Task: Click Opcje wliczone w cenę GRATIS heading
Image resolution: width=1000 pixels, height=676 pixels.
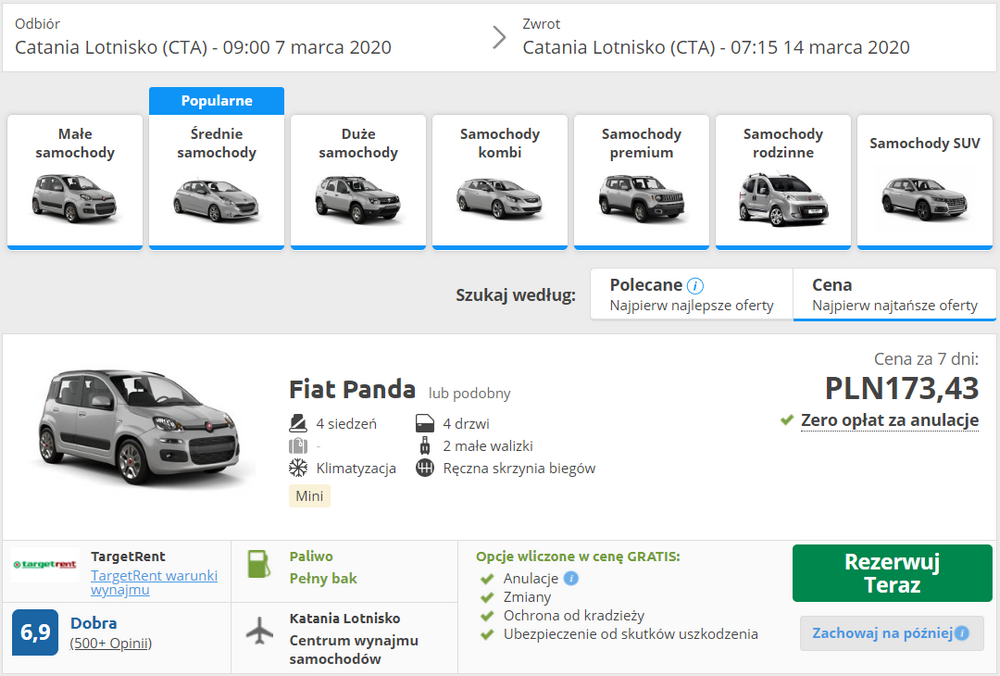Action: point(578,556)
